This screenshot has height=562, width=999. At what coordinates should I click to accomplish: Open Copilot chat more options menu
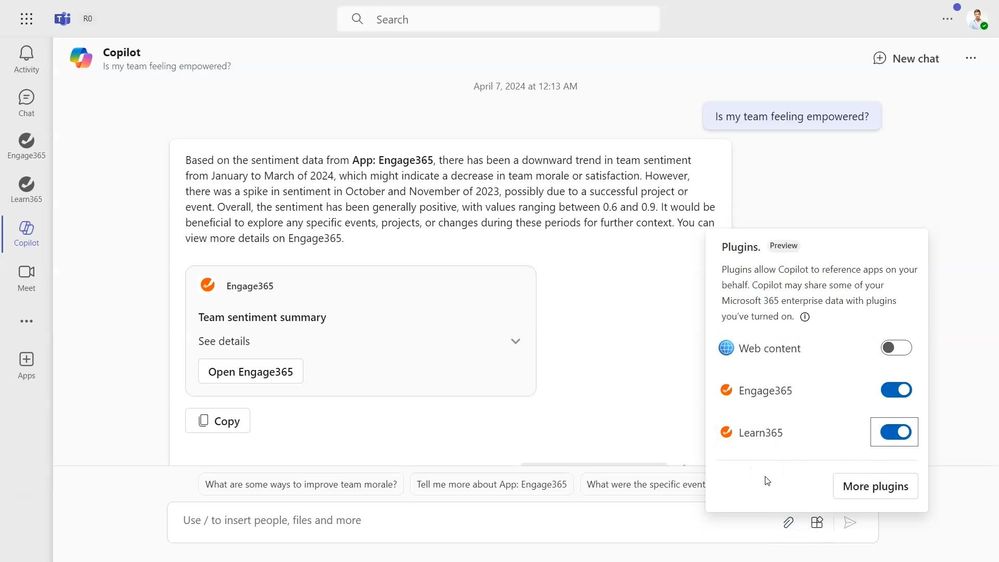coord(970,58)
